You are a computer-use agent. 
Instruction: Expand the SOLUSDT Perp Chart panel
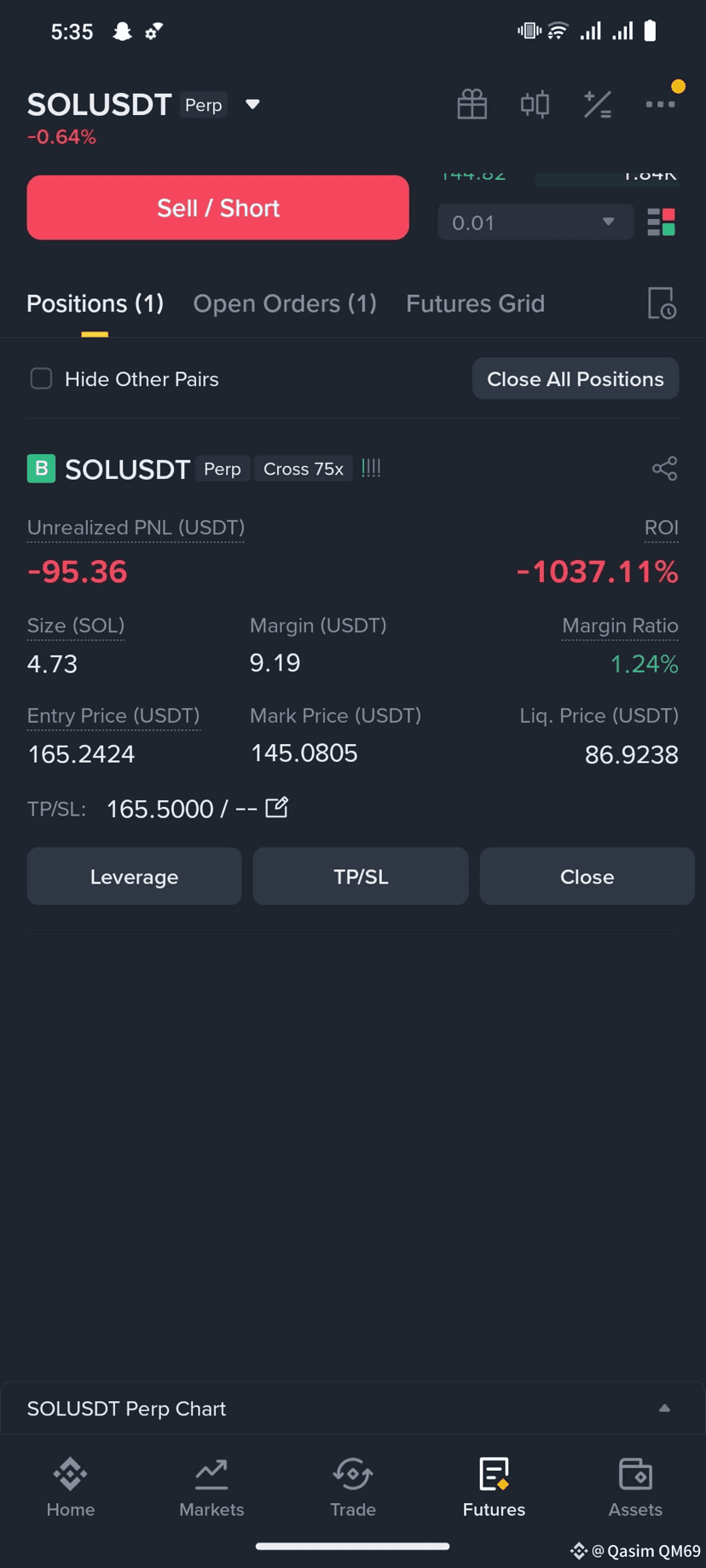point(664,1409)
